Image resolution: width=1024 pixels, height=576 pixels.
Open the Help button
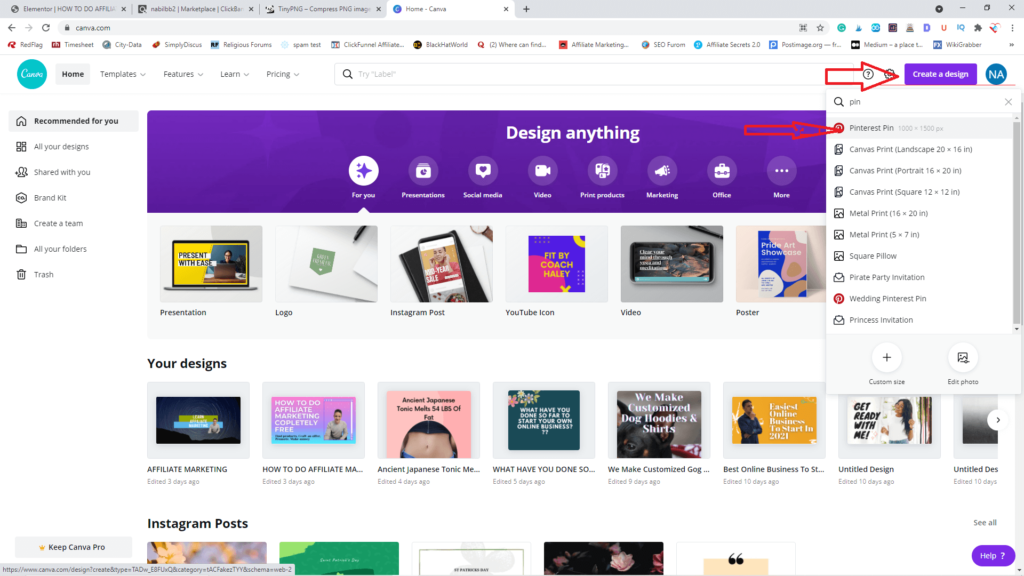point(993,556)
